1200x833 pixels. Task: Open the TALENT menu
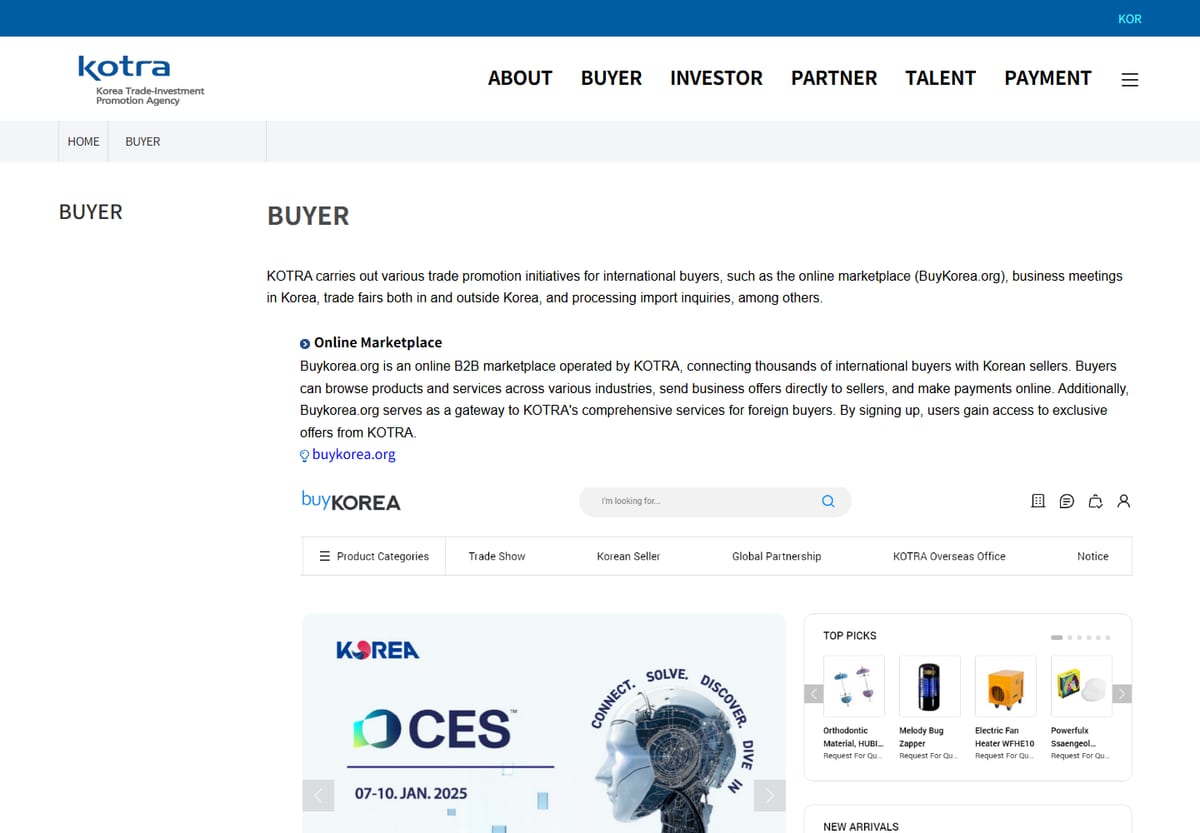(940, 78)
